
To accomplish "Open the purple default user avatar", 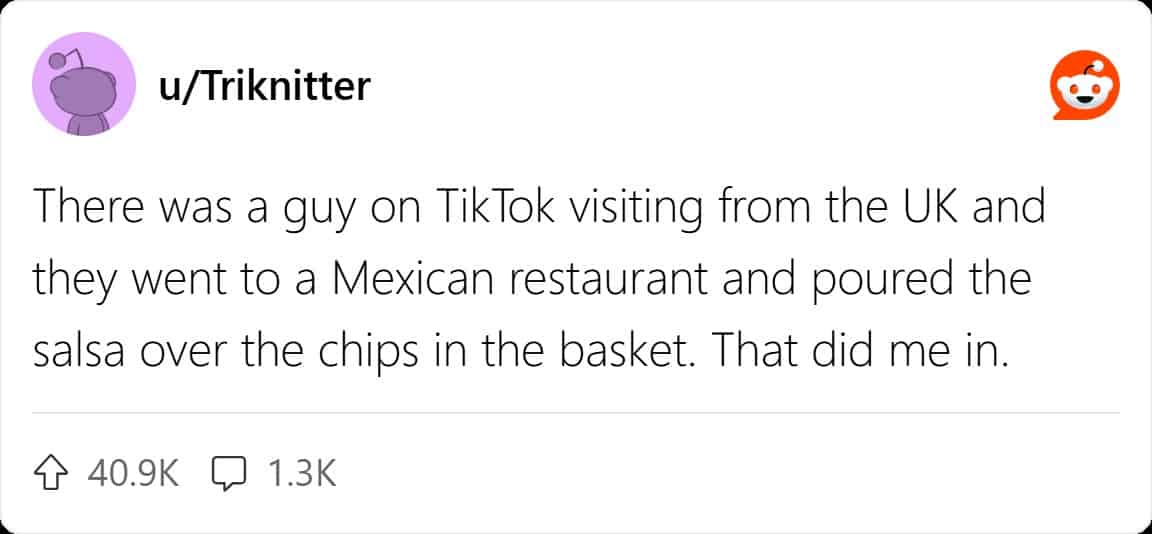I will coord(84,84).
